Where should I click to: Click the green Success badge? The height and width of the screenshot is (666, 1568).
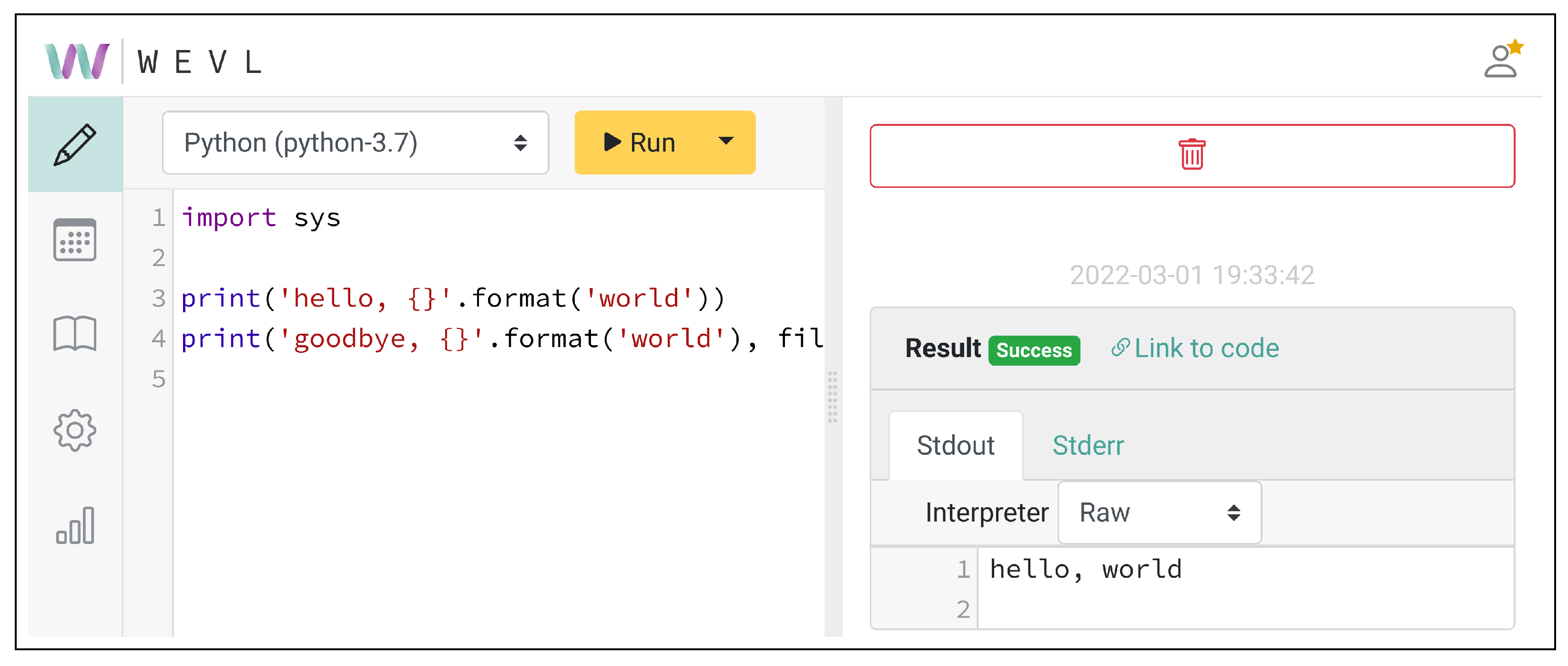(1034, 351)
